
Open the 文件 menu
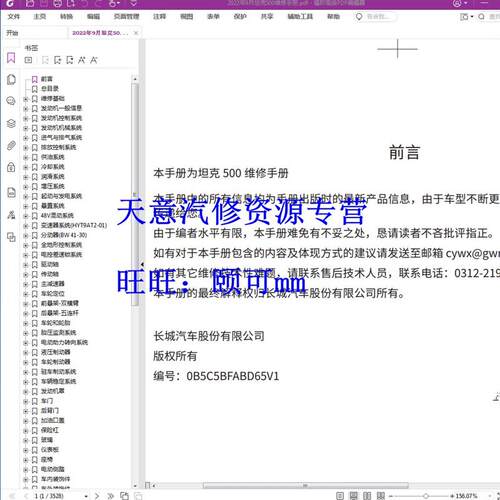(14, 17)
